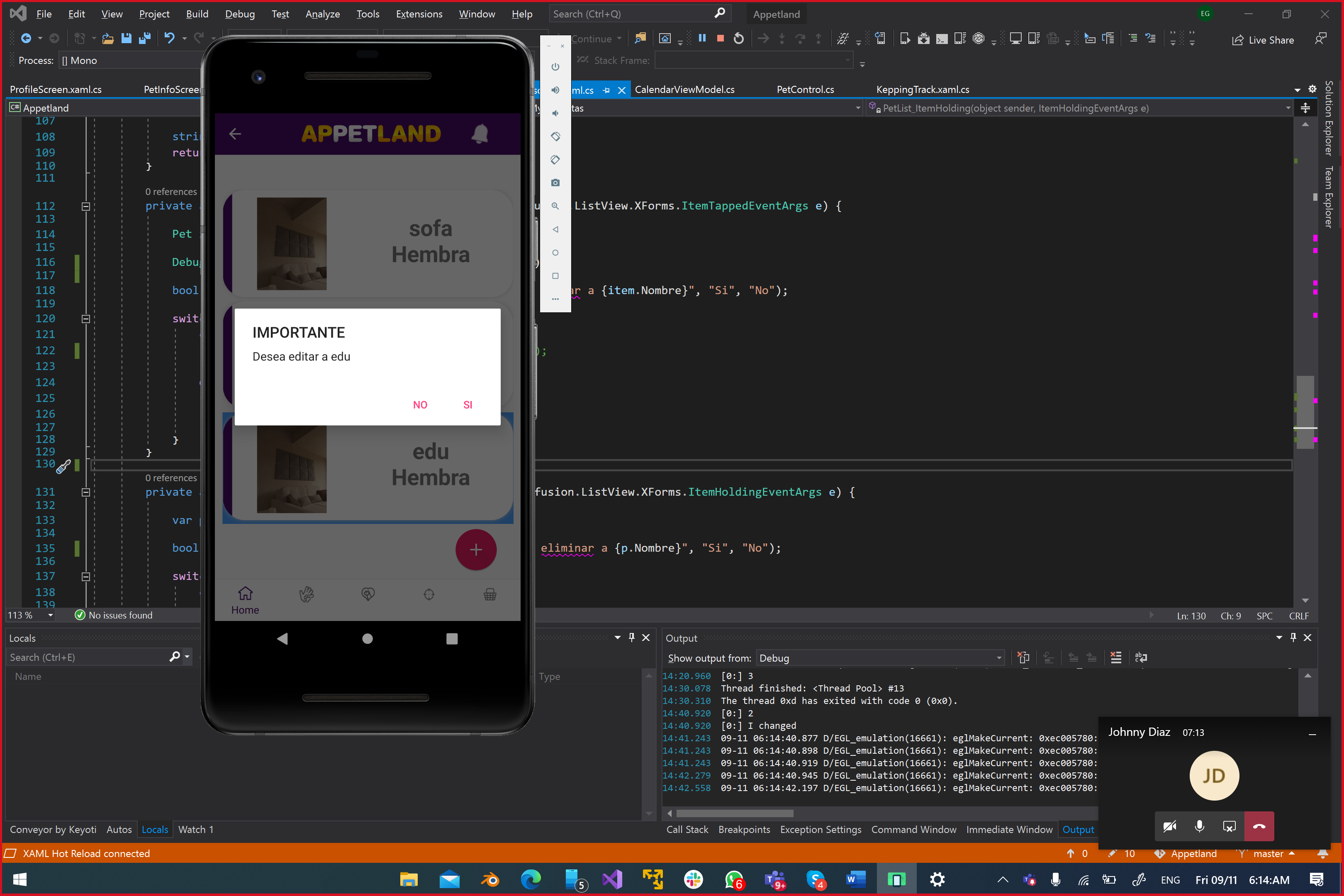
Task: Open the Debug menu
Action: click(x=240, y=14)
